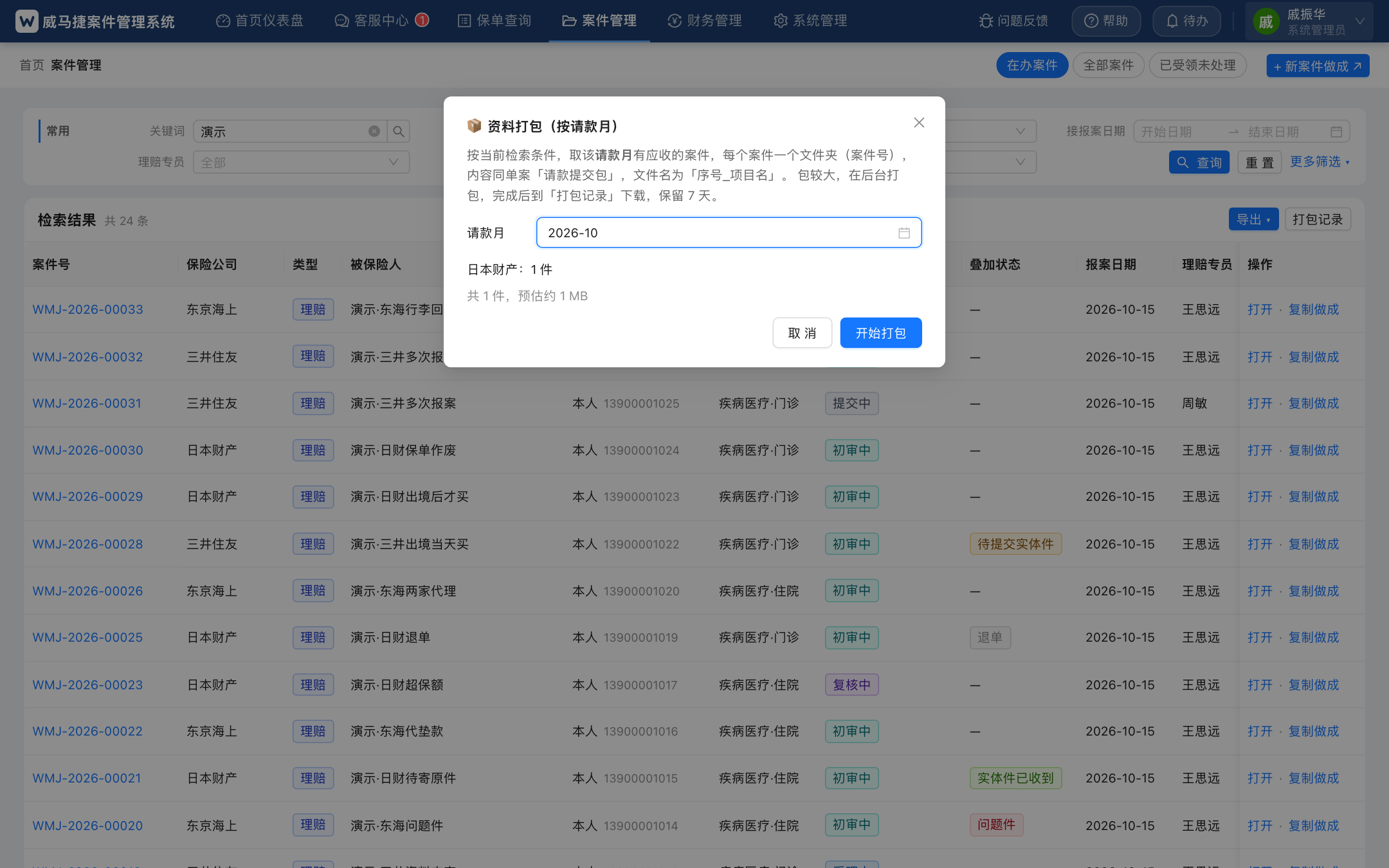The height and width of the screenshot is (868, 1389).
Task: Open lower dropdown chevron behind the dialog
Action: pyautogui.click(x=1021, y=162)
